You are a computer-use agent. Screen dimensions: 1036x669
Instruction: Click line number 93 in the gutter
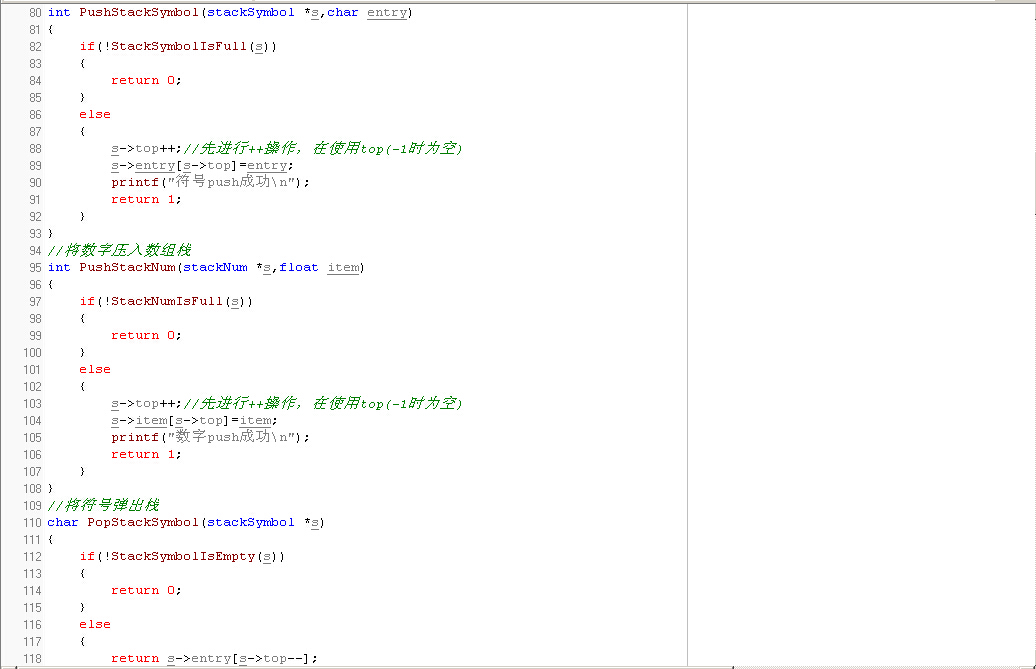point(35,234)
